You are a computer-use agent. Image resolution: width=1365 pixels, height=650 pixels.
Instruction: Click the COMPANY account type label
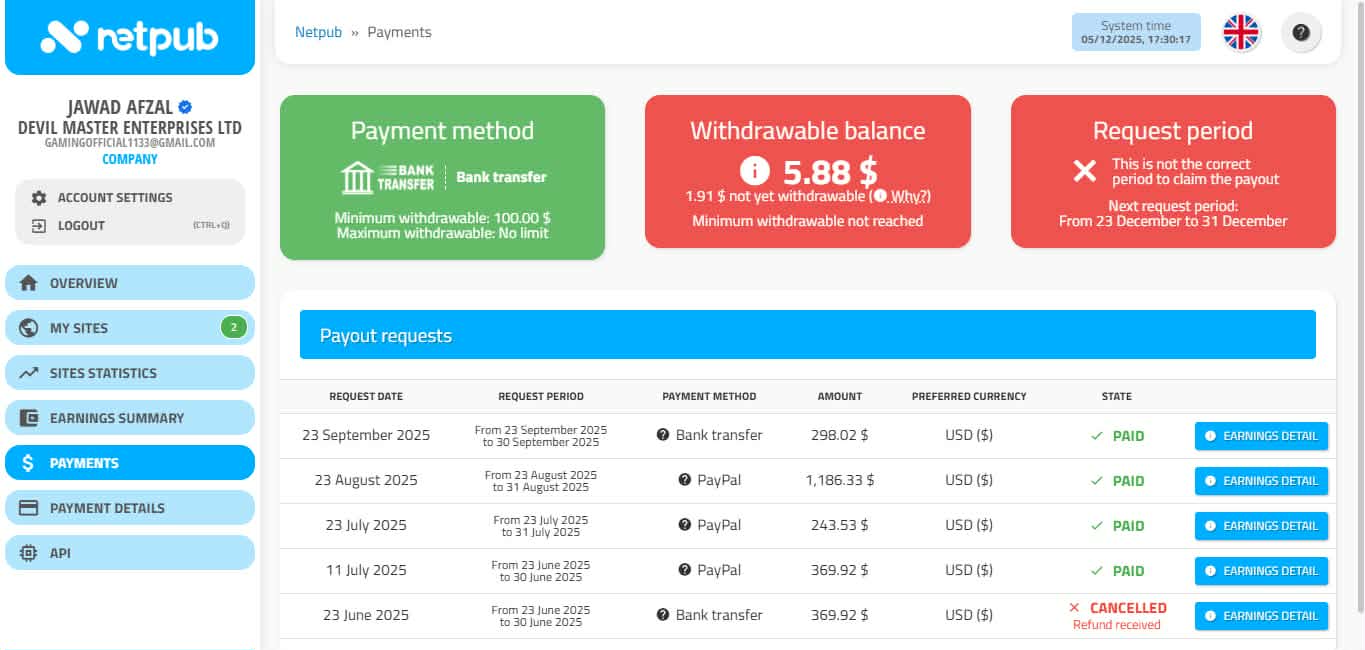click(130, 159)
